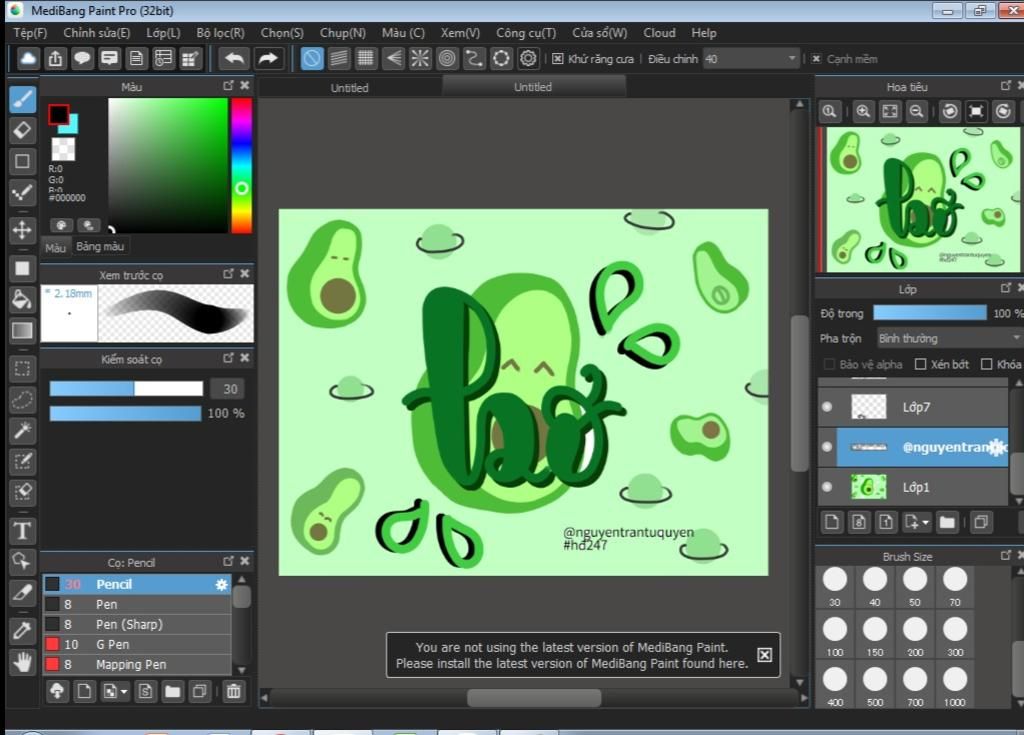Open Pencil brush settings gear
Viewport: 1024px width, 735px height.
221,585
